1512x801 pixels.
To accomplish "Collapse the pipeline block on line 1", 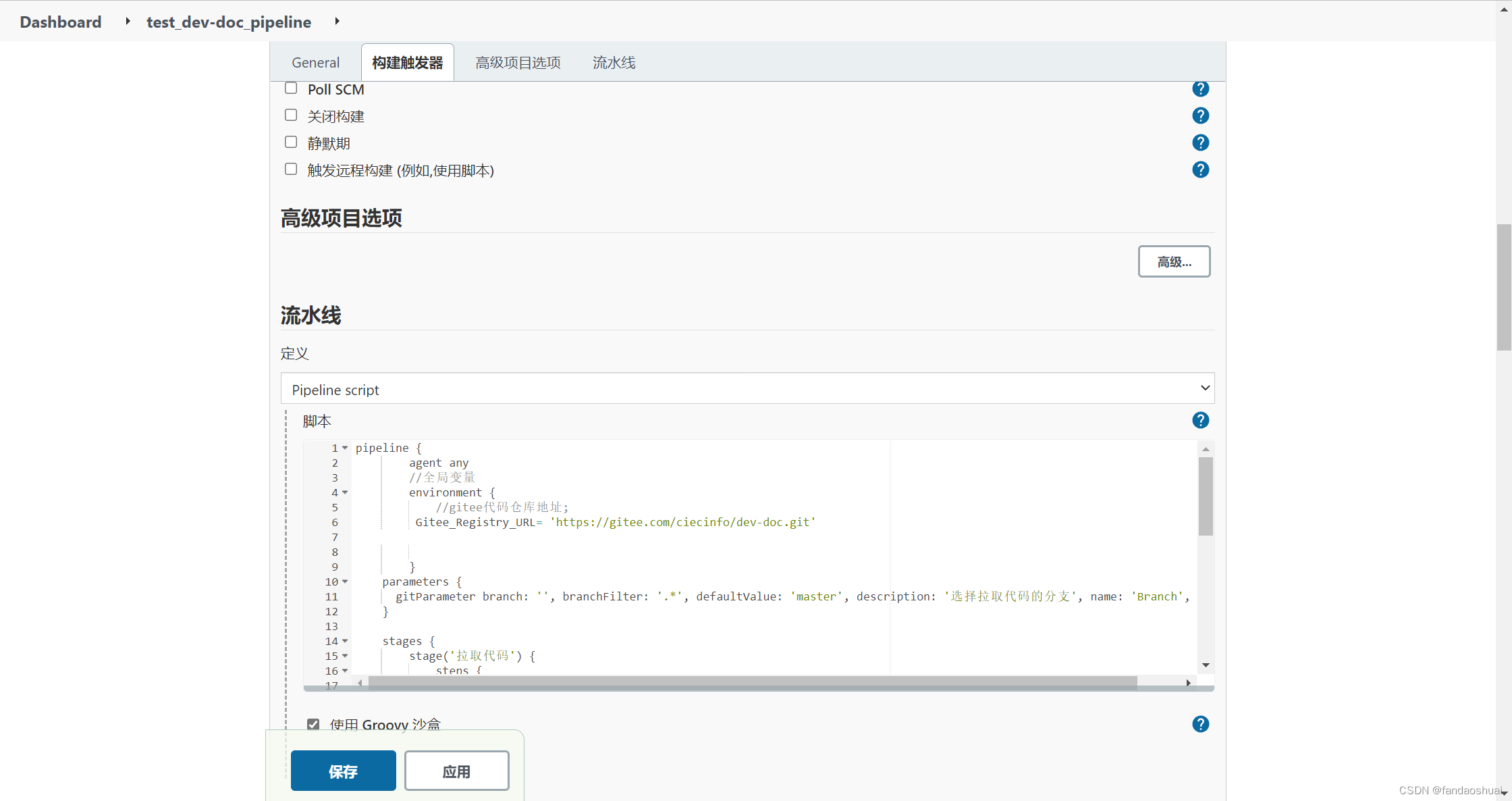I will [x=346, y=448].
